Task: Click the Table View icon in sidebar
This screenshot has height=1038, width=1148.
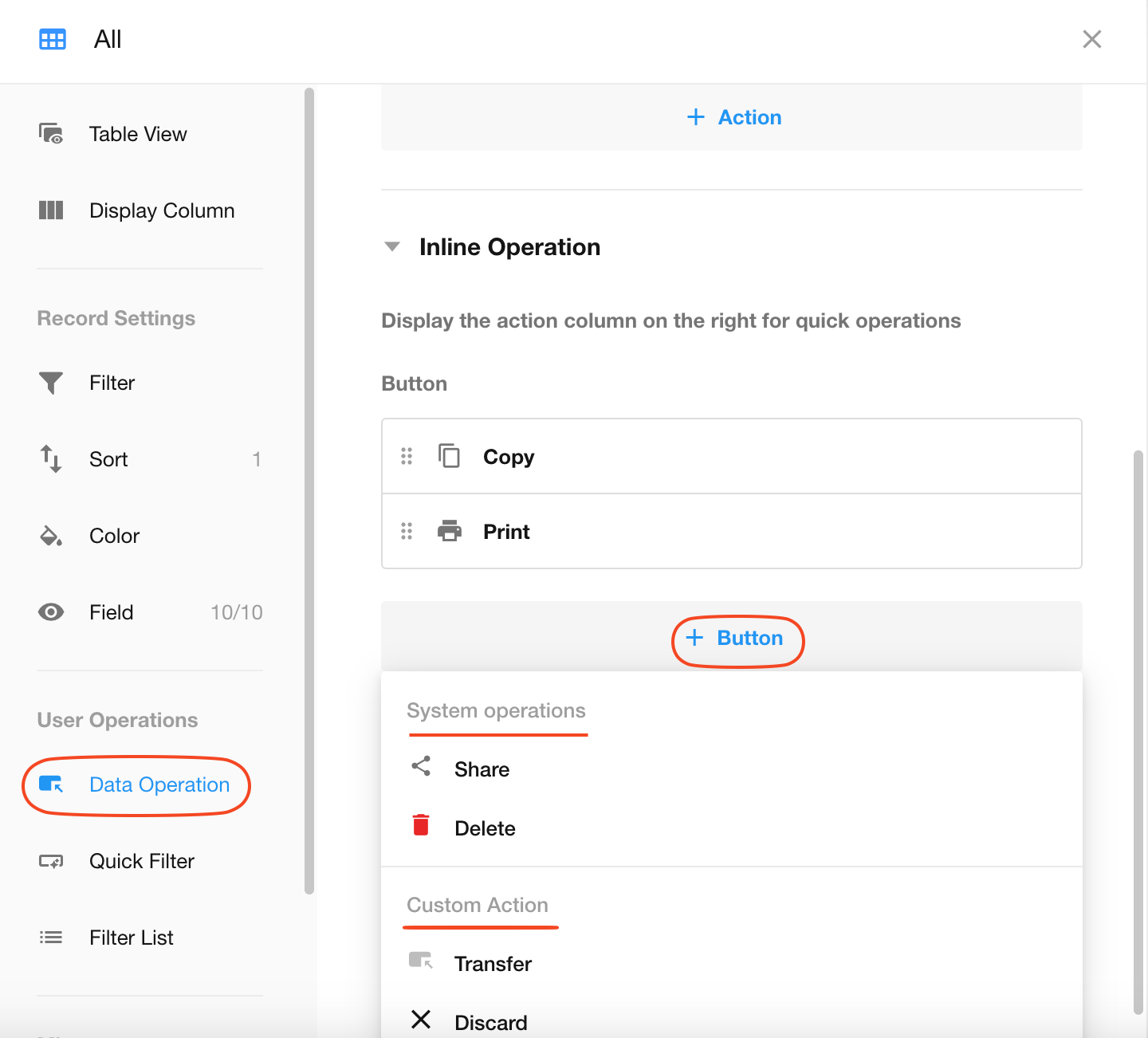Action: [x=51, y=134]
